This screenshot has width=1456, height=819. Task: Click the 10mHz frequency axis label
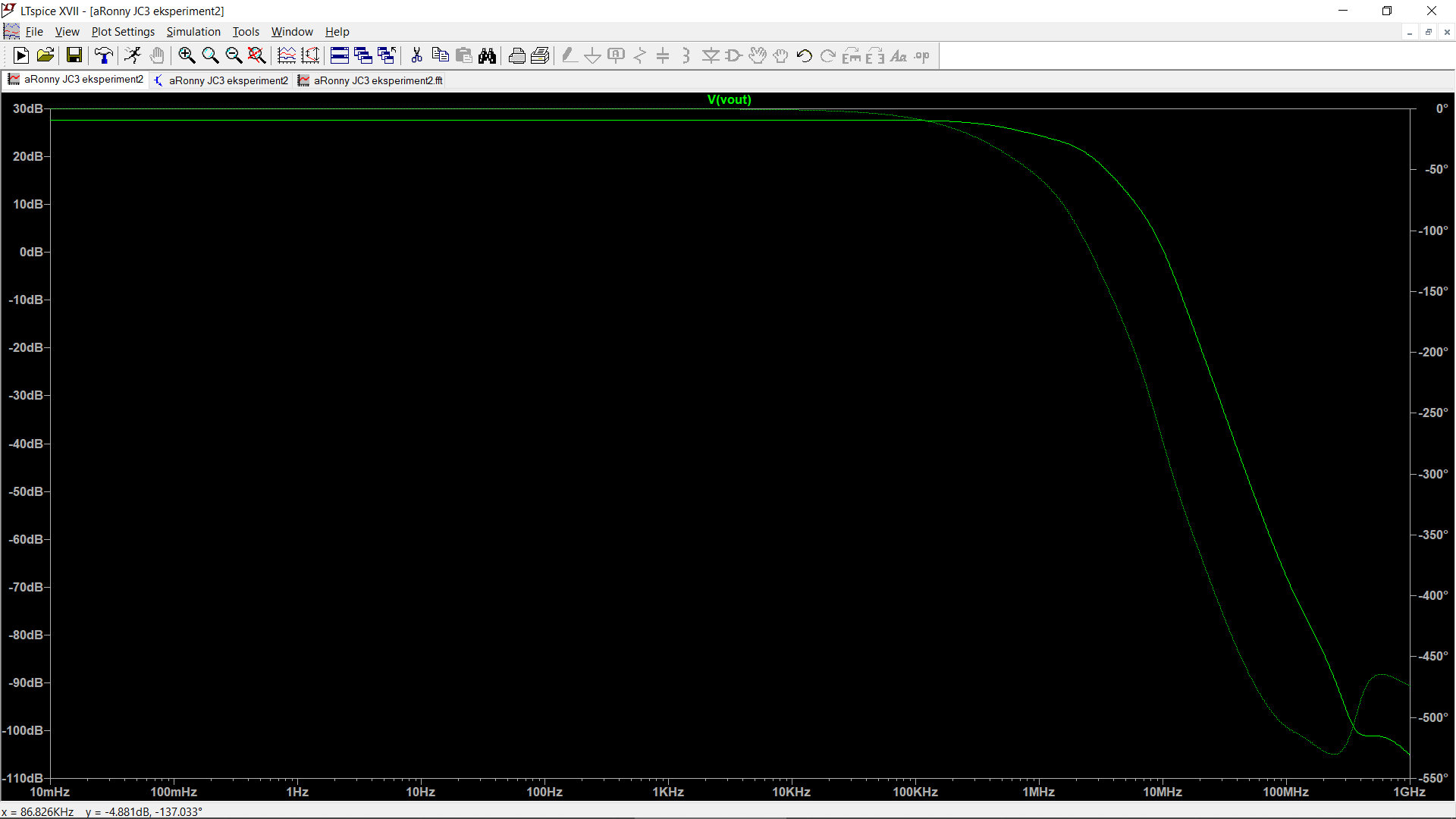click(50, 792)
